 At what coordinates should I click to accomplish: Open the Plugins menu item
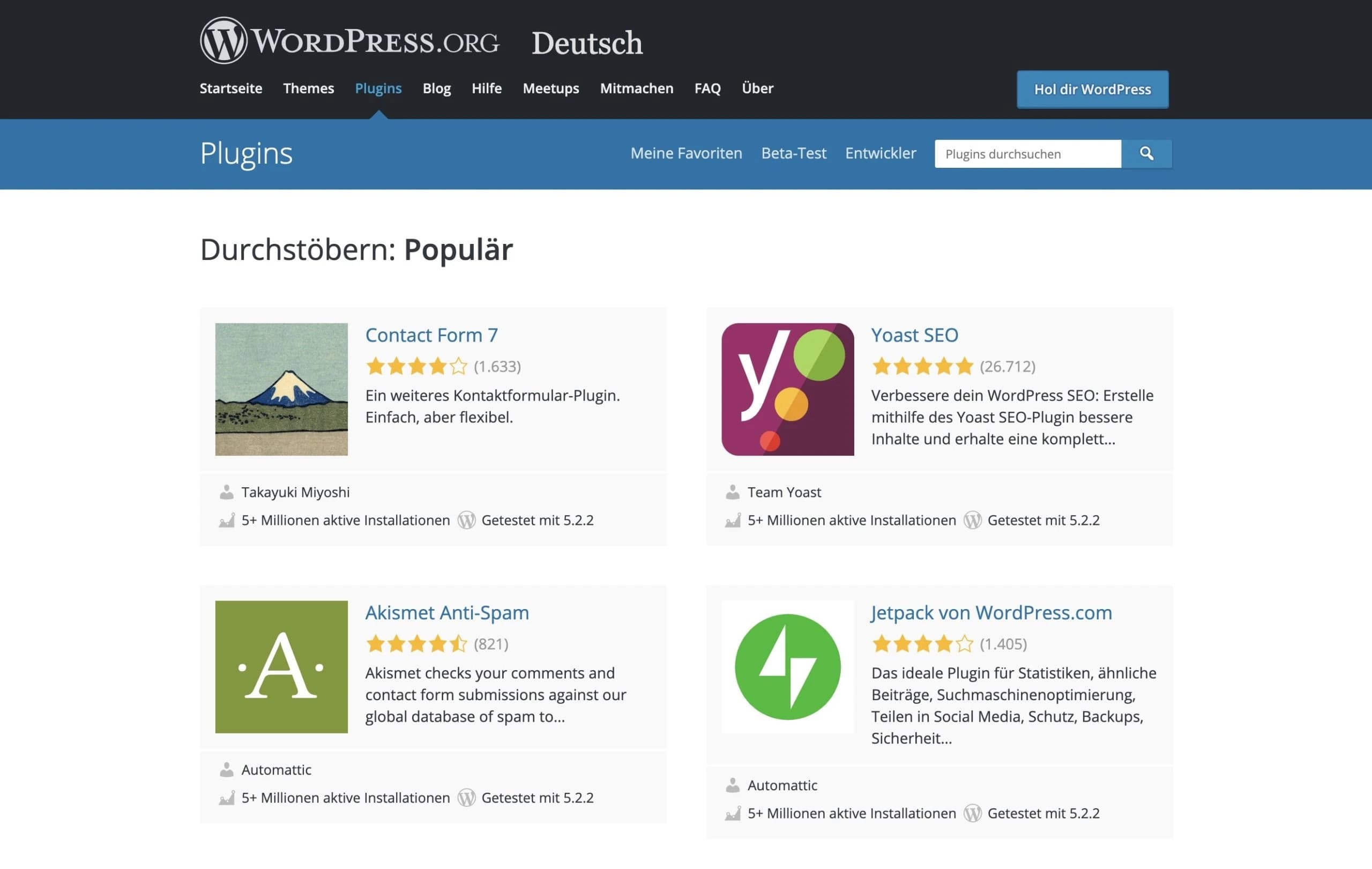[x=378, y=88]
